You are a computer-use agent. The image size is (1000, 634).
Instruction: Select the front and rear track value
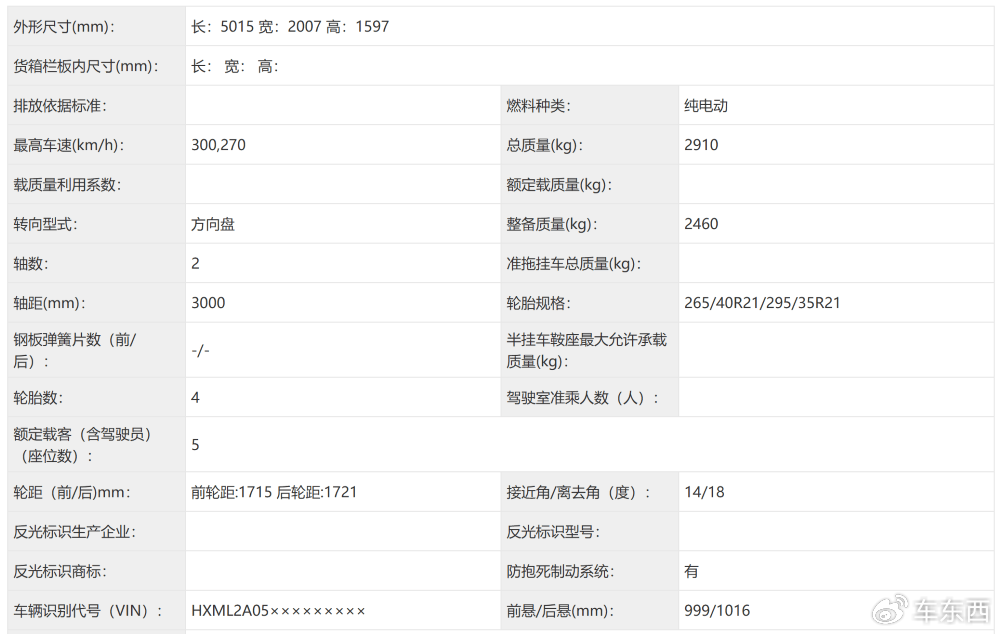tap(274, 492)
